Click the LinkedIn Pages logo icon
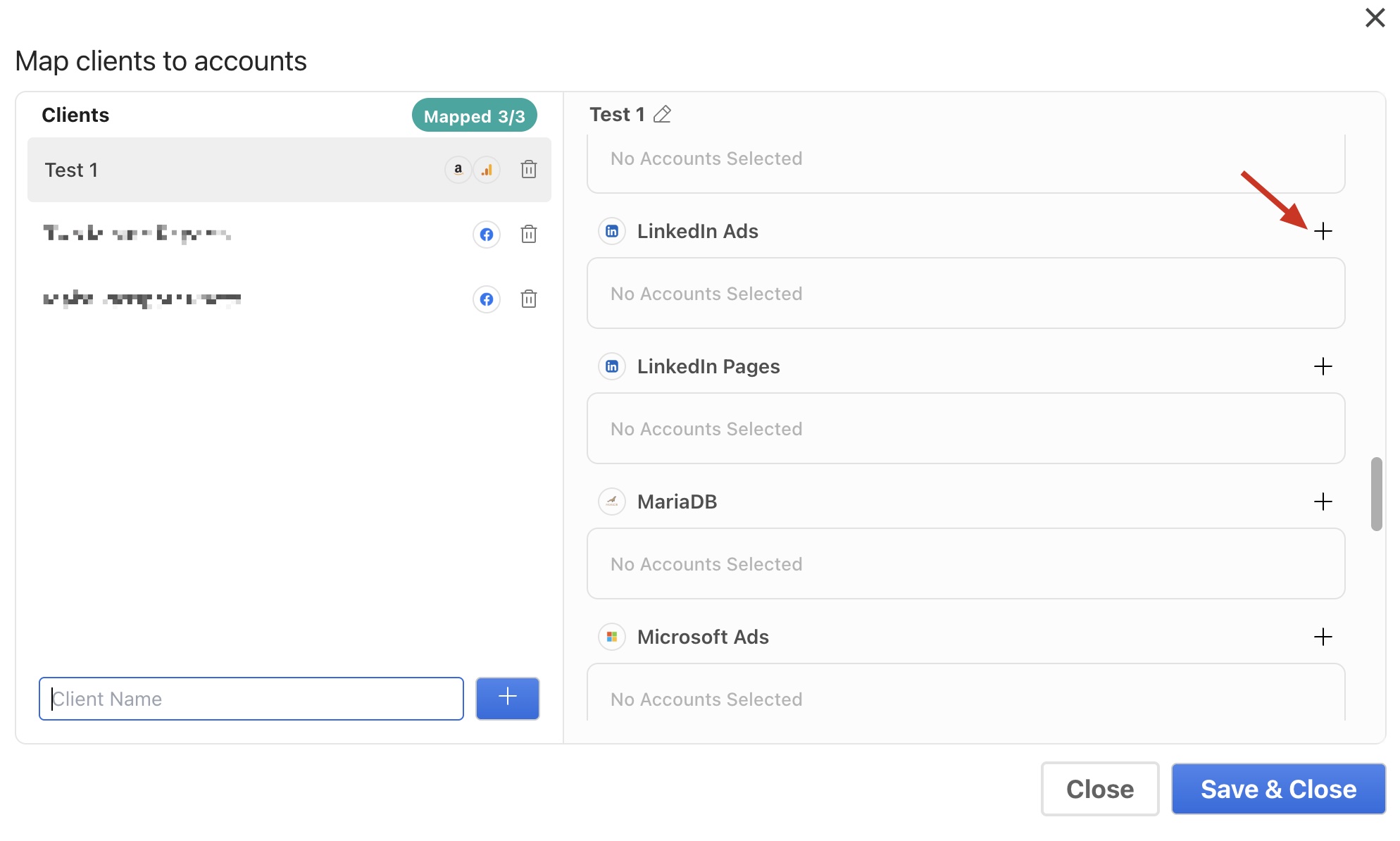Screen dimensions: 1400x841 point(612,366)
